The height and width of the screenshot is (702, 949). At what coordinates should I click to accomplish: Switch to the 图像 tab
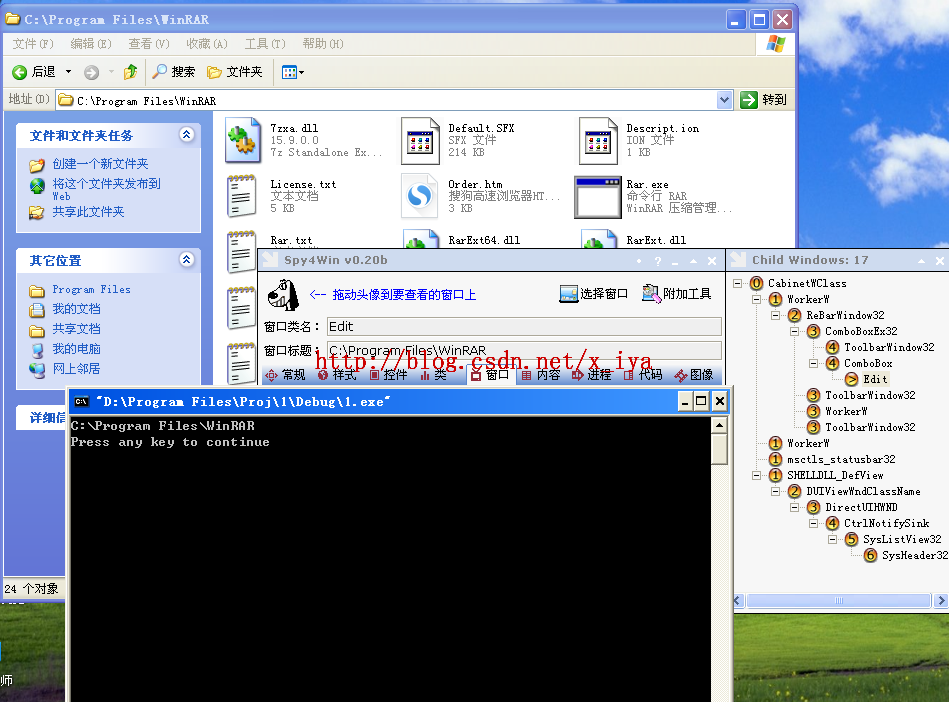(x=694, y=375)
